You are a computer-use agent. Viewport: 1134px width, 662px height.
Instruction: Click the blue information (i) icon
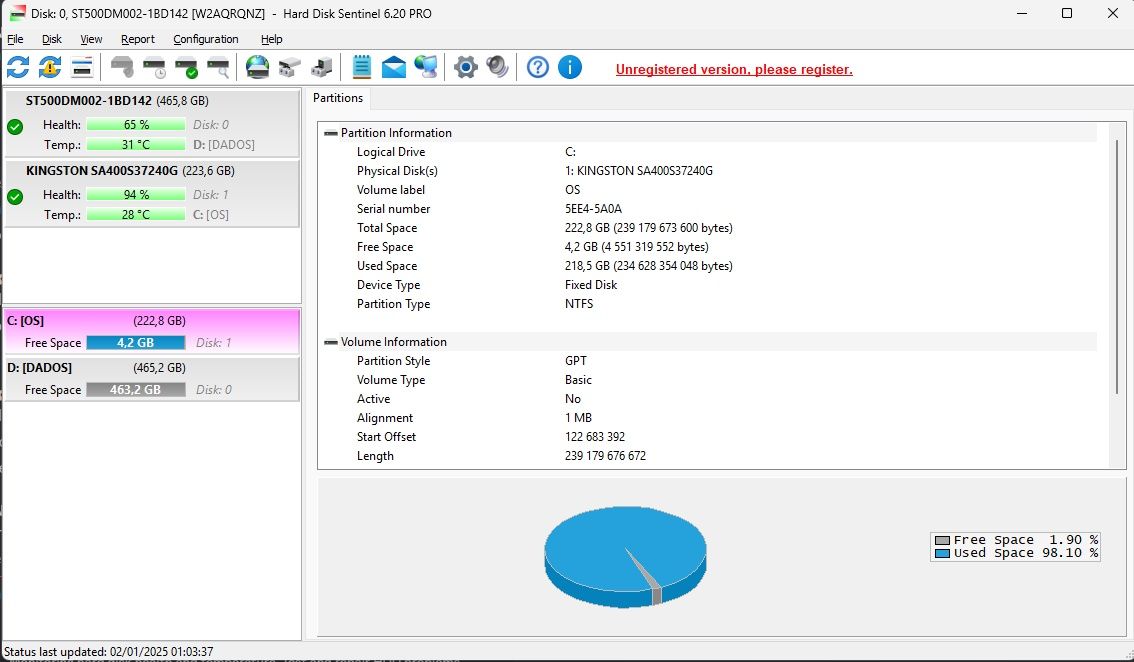point(570,67)
